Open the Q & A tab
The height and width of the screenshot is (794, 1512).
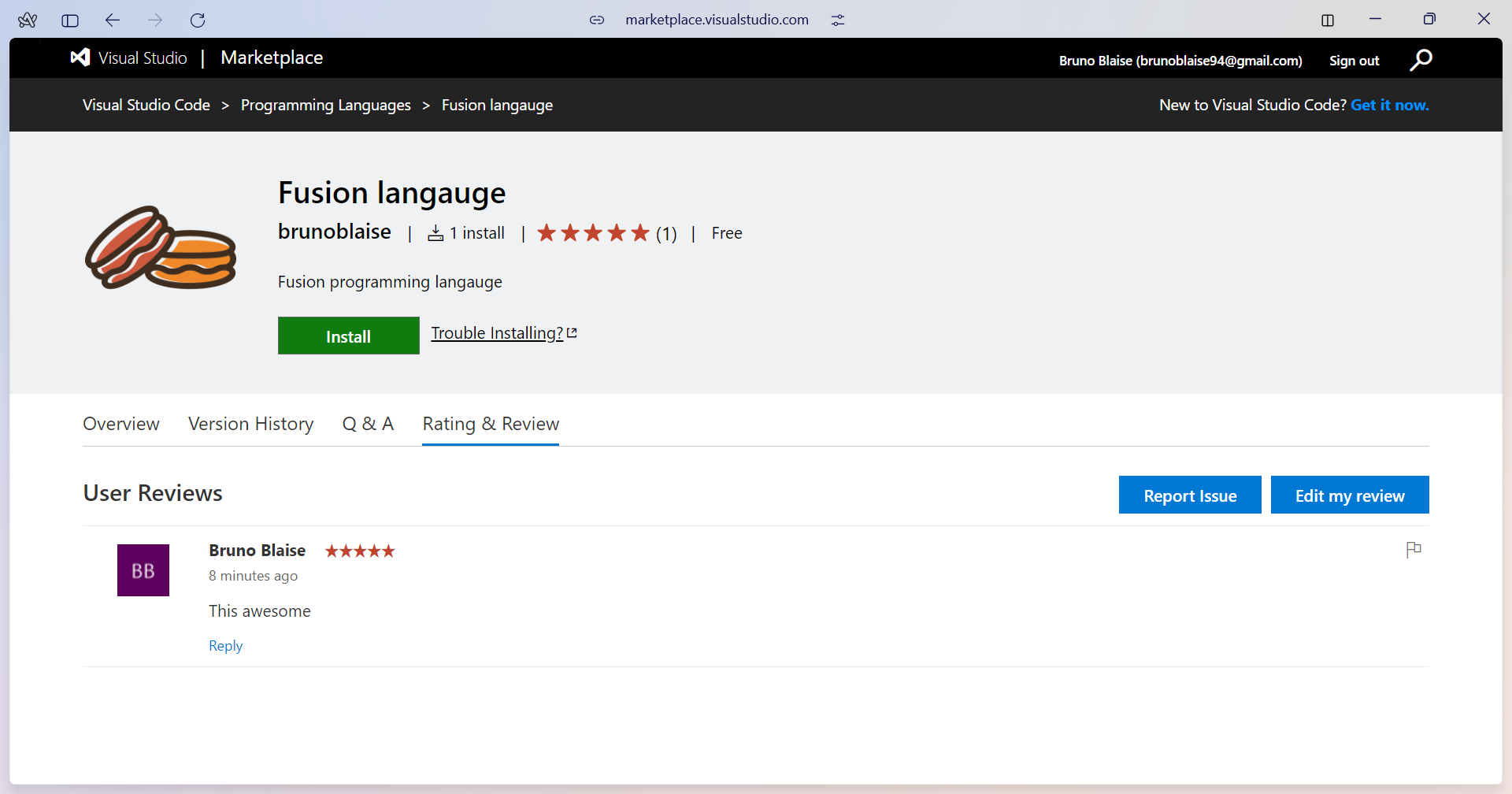[368, 424]
